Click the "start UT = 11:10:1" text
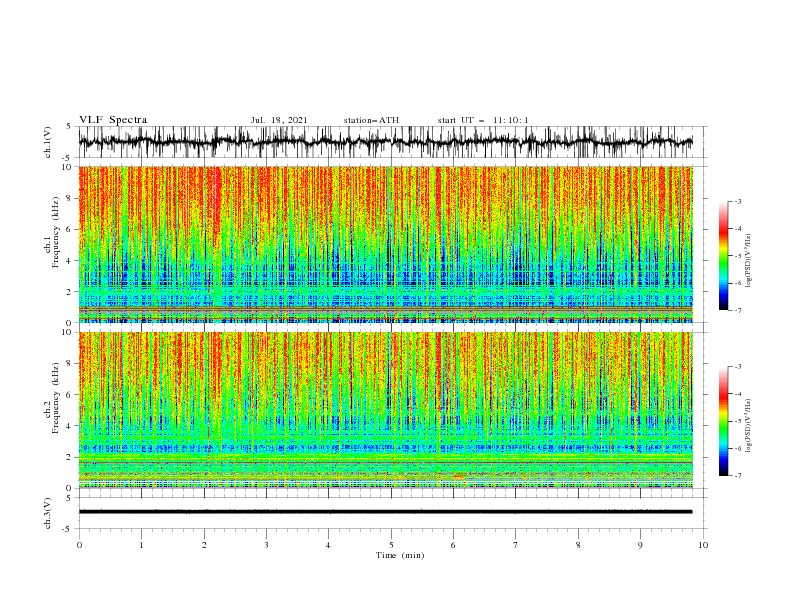Image resolution: width=792 pixels, height=612 pixels. (x=483, y=120)
